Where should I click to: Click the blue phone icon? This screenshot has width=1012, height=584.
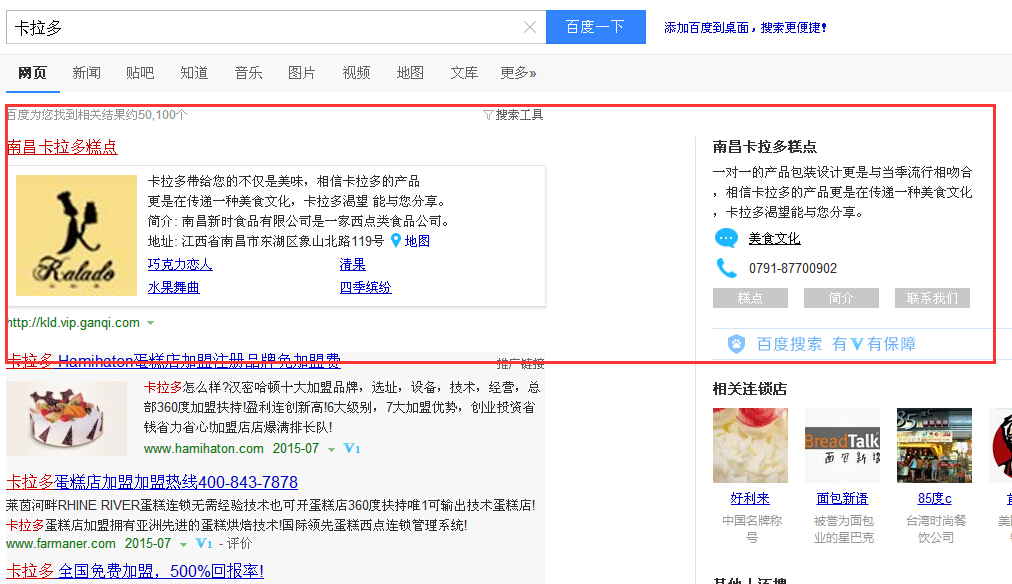[x=727, y=268]
